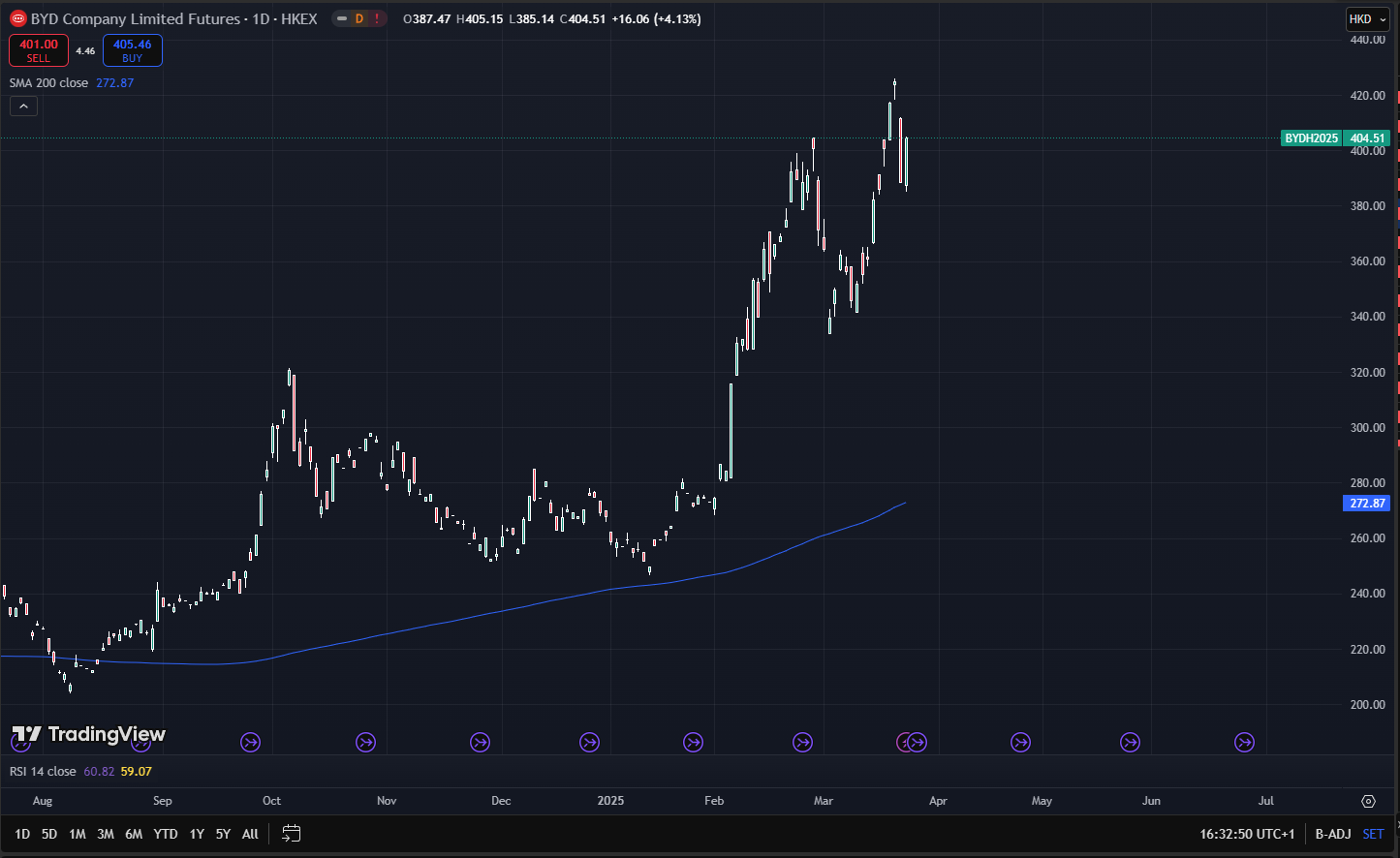Viewport: 1400px width, 858px height.
Task: Select the 1D range in bottom toolbar
Action: tap(22, 834)
